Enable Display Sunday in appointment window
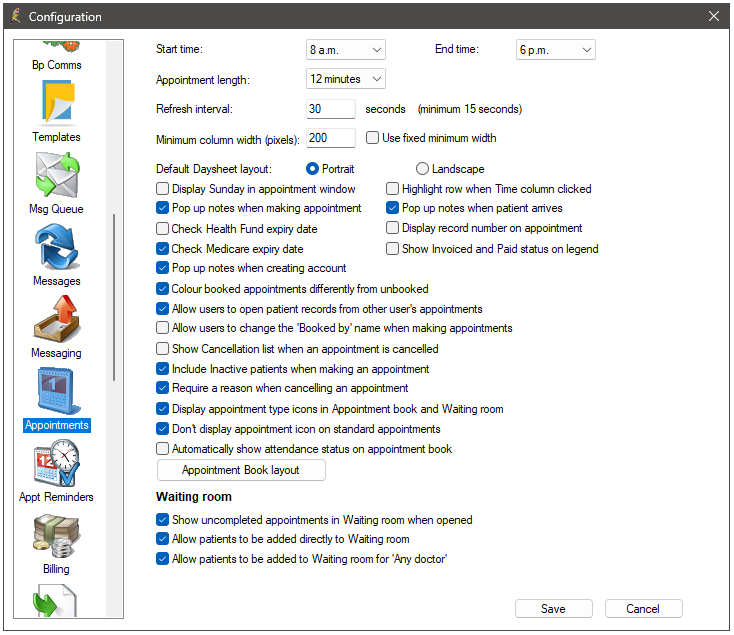Screen dimensions: 734x635 tap(163, 189)
